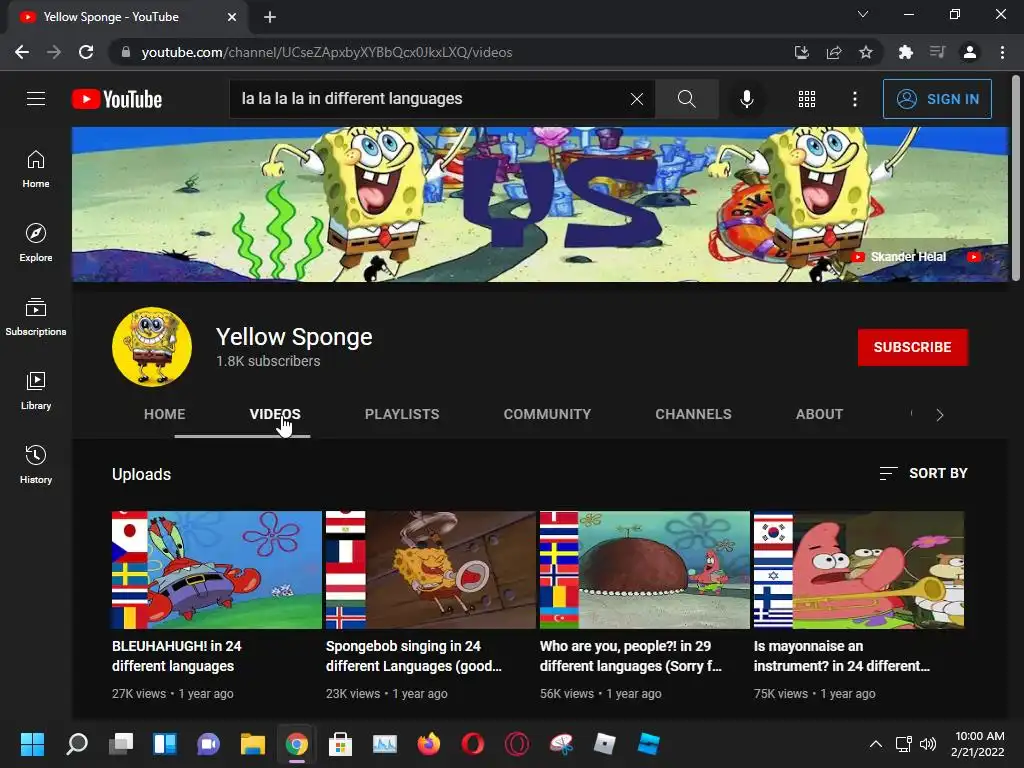Click the Sign In button

pyautogui.click(x=937, y=99)
